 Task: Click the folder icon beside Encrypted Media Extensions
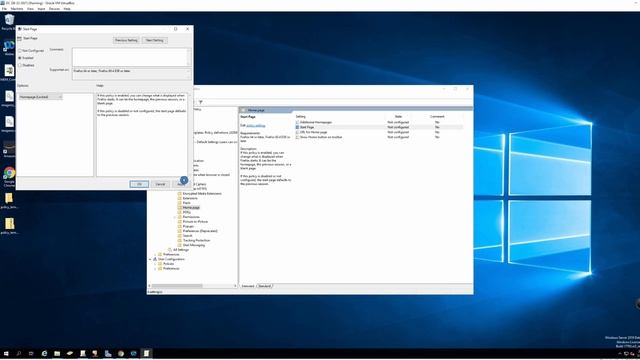tap(180, 193)
